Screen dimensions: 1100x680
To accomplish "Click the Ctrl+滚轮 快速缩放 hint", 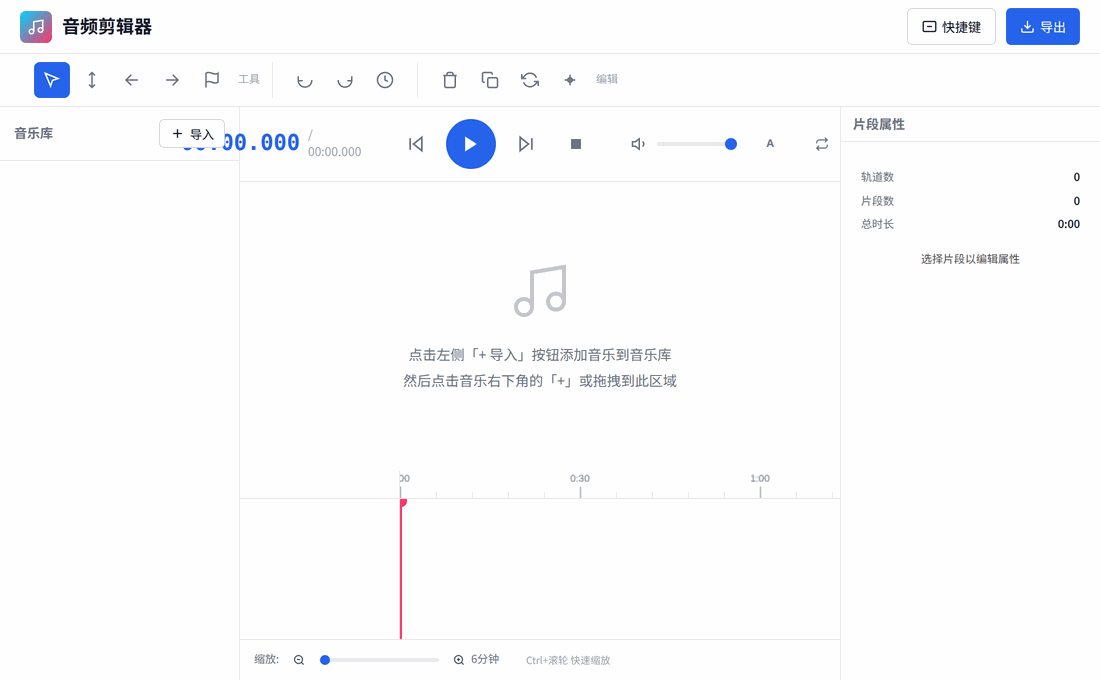I will (x=568, y=660).
